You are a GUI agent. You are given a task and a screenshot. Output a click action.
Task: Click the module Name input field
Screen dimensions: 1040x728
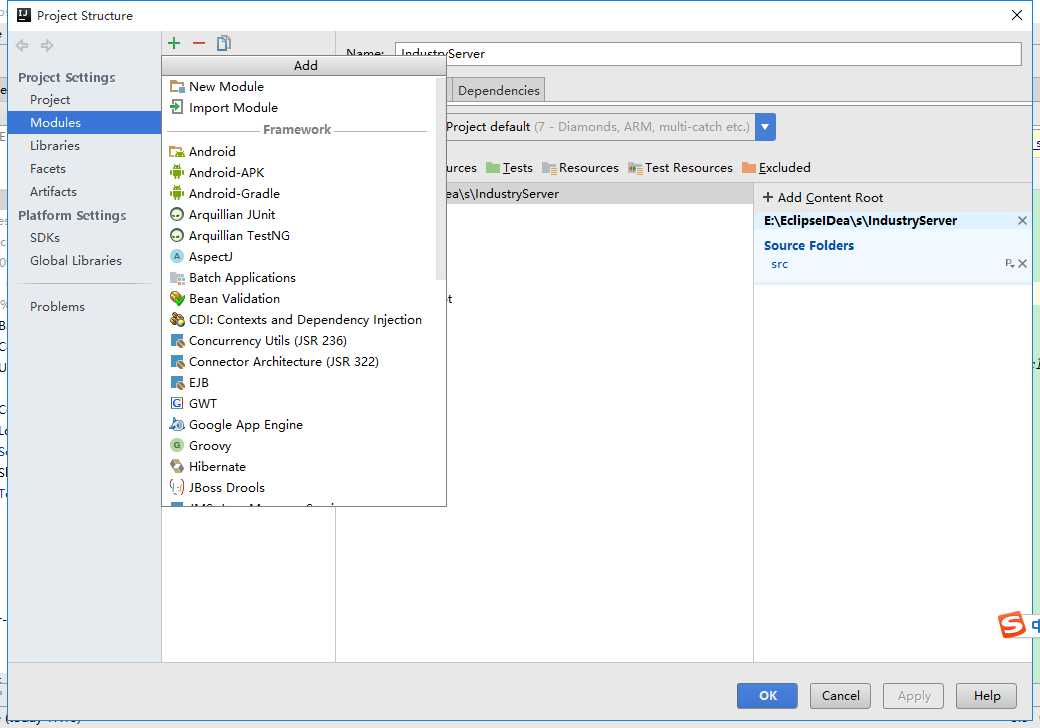[x=708, y=54]
